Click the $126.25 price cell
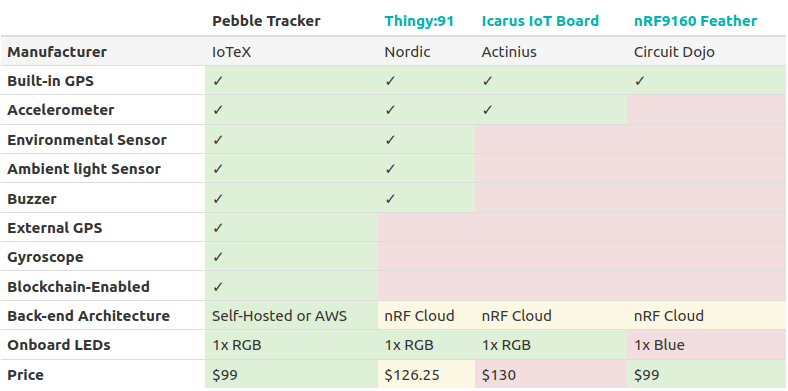The image size is (788, 391). click(x=426, y=374)
